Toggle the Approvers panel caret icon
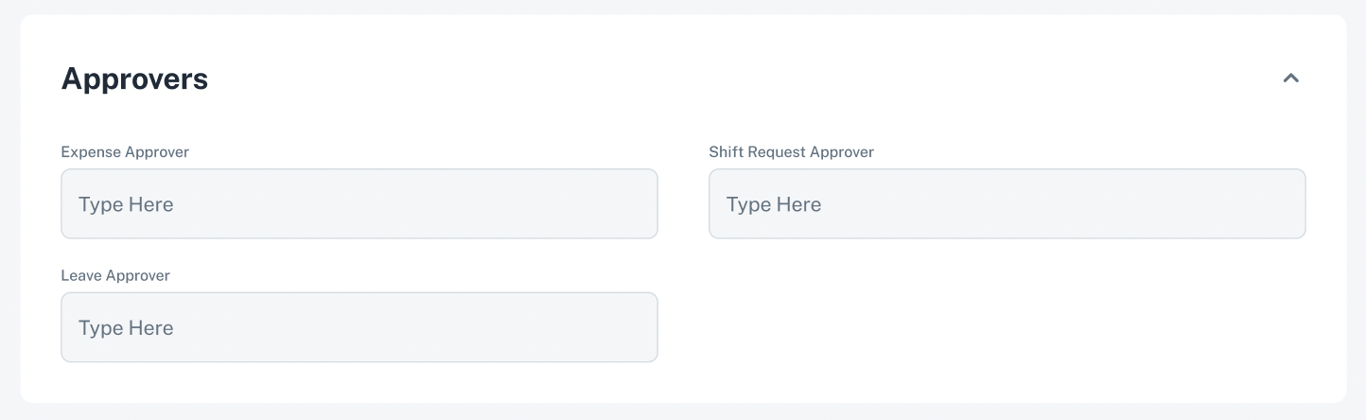The width and height of the screenshot is (1366, 420). [x=1290, y=78]
